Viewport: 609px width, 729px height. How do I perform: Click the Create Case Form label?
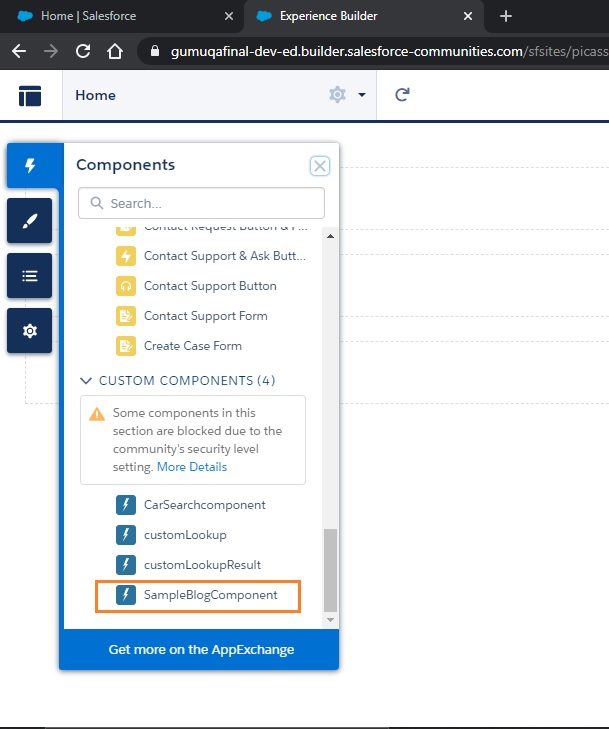(x=193, y=346)
